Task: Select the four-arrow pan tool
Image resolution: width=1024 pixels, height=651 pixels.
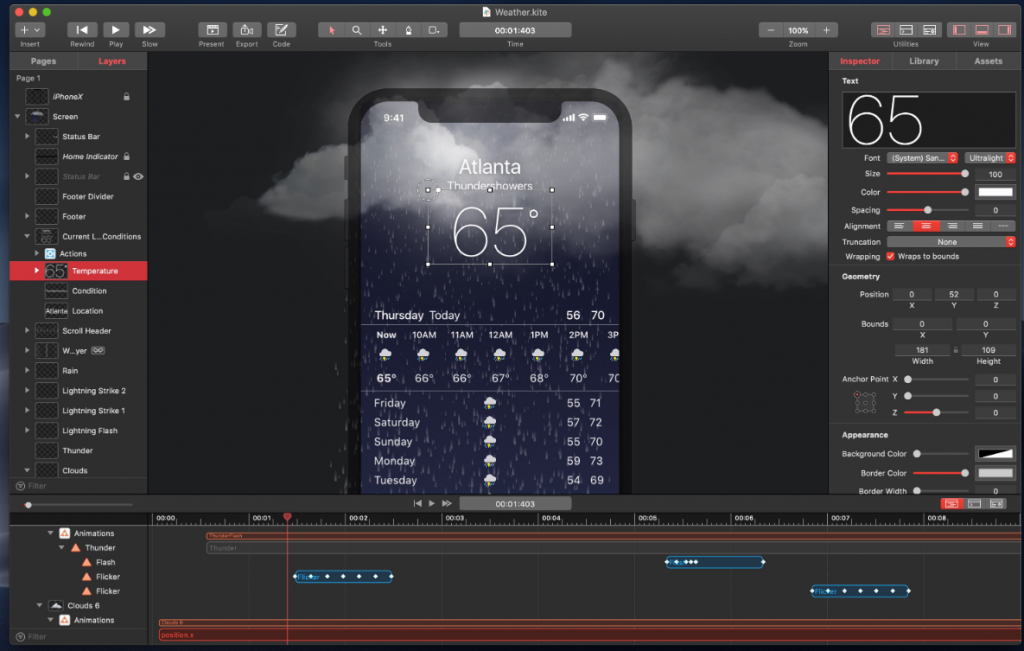Action: [x=383, y=30]
